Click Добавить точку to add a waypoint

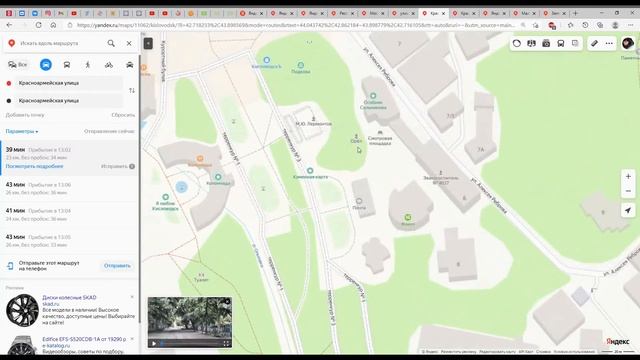tap(25, 115)
